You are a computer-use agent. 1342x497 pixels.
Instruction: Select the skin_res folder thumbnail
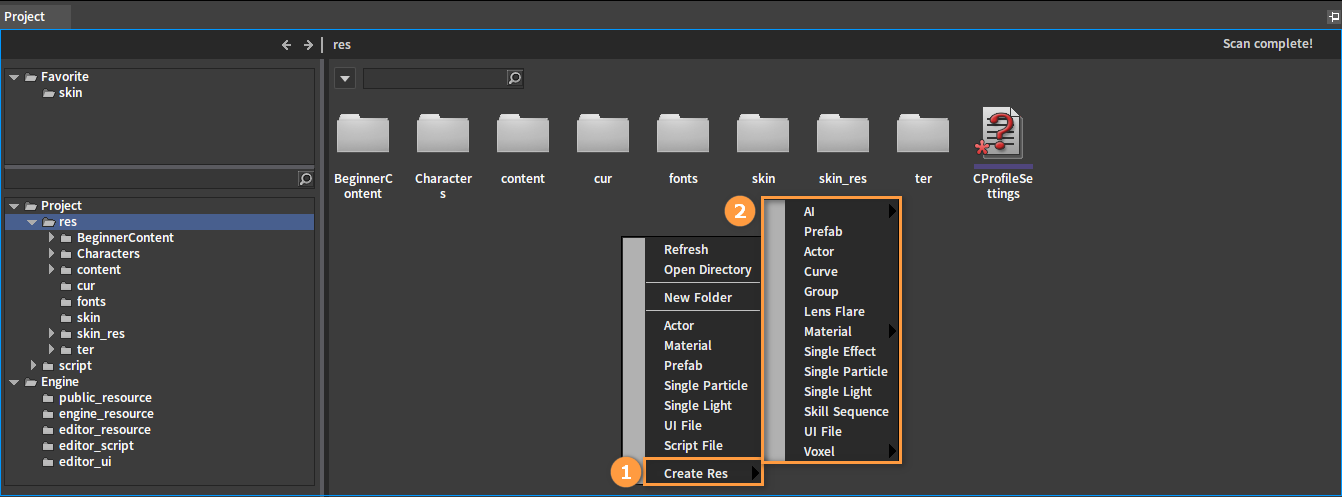tap(843, 133)
